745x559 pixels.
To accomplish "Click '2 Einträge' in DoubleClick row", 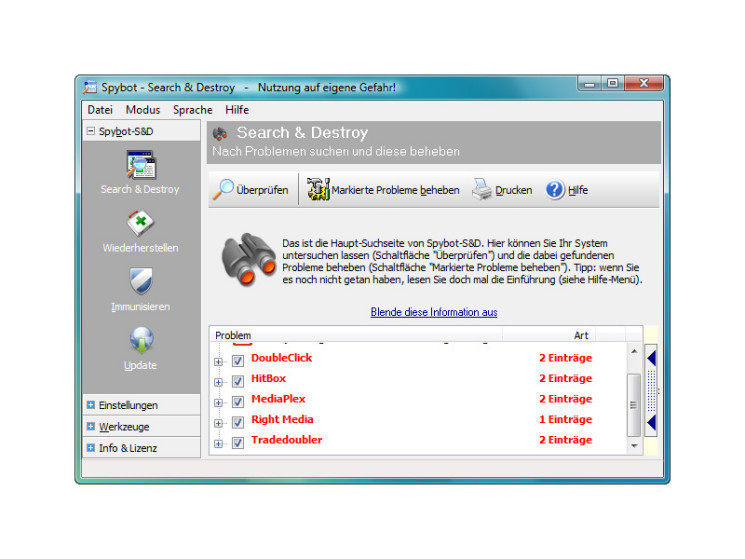I will [565, 358].
